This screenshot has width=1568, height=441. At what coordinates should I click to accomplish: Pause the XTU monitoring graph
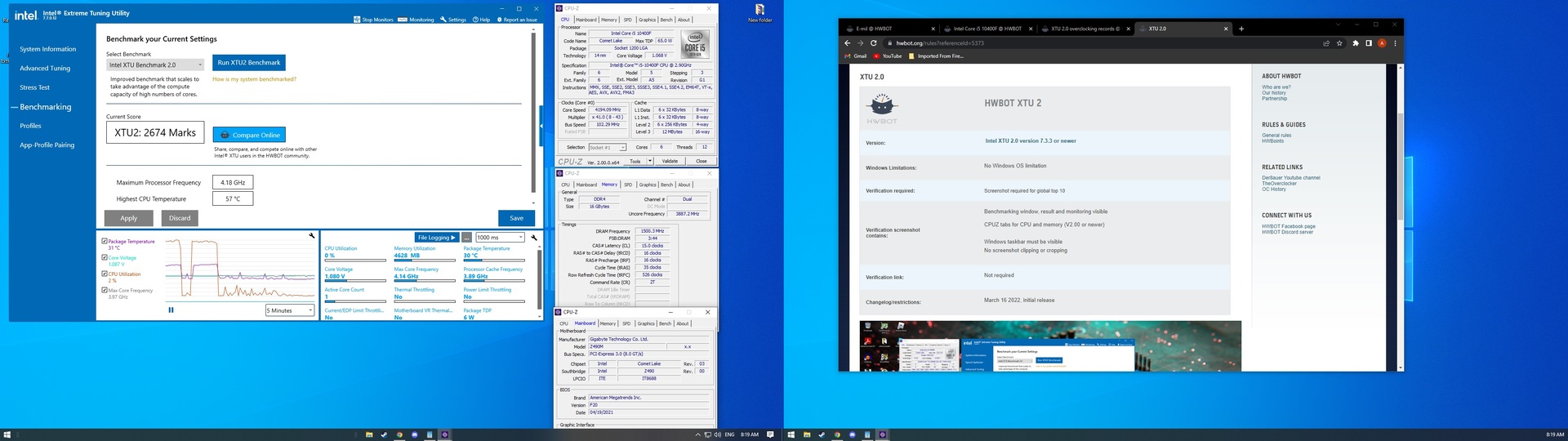(x=171, y=310)
